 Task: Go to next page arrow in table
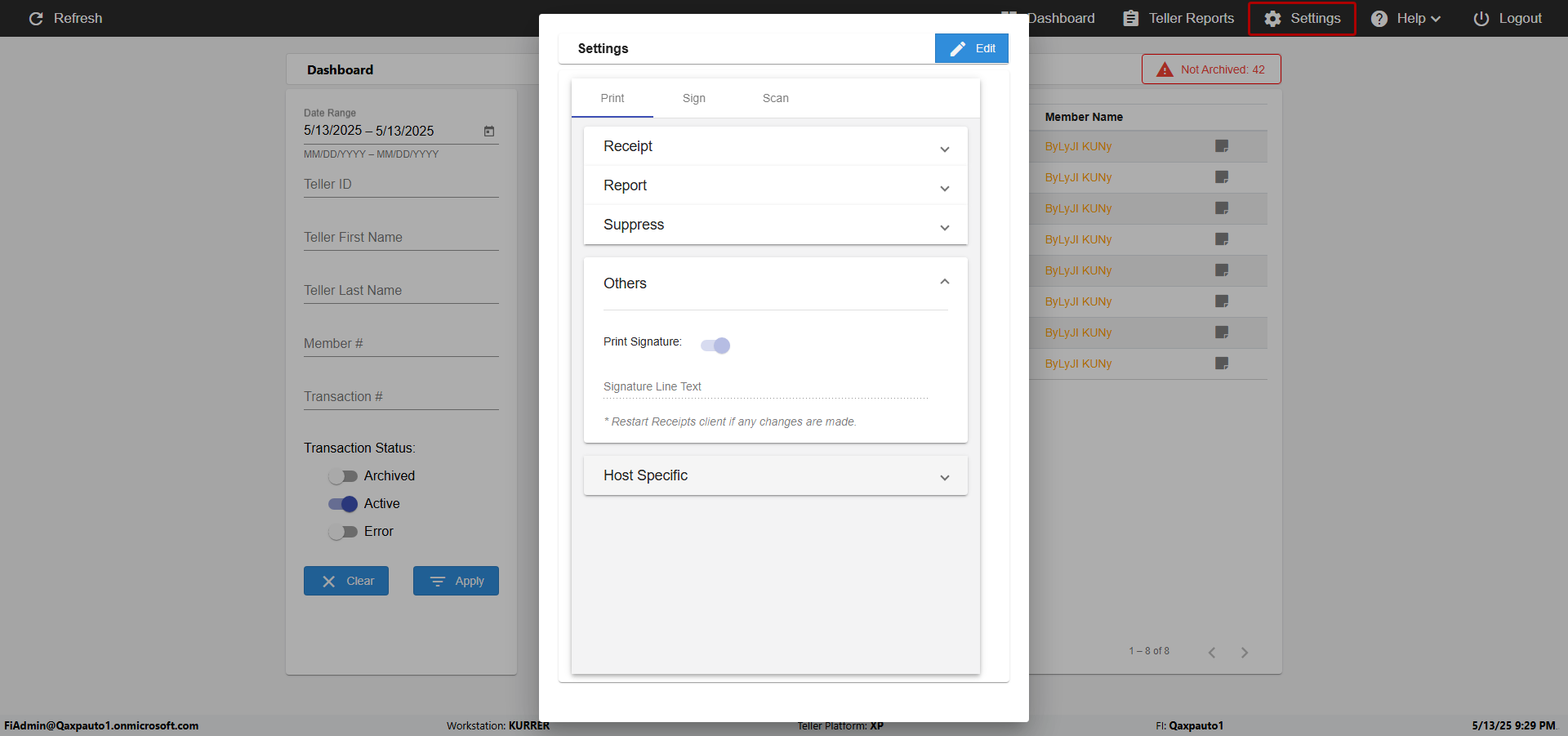[x=1245, y=652]
